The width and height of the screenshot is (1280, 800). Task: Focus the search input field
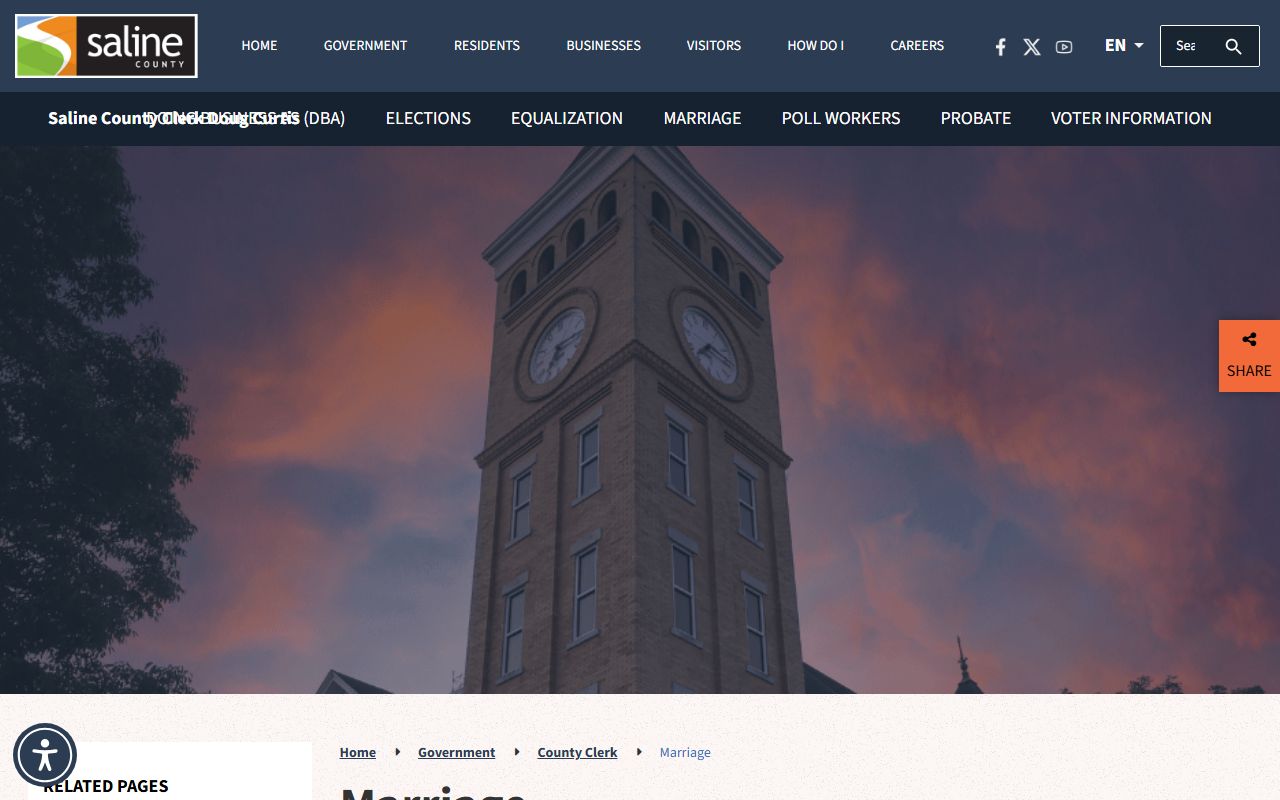click(x=1188, y=46)
